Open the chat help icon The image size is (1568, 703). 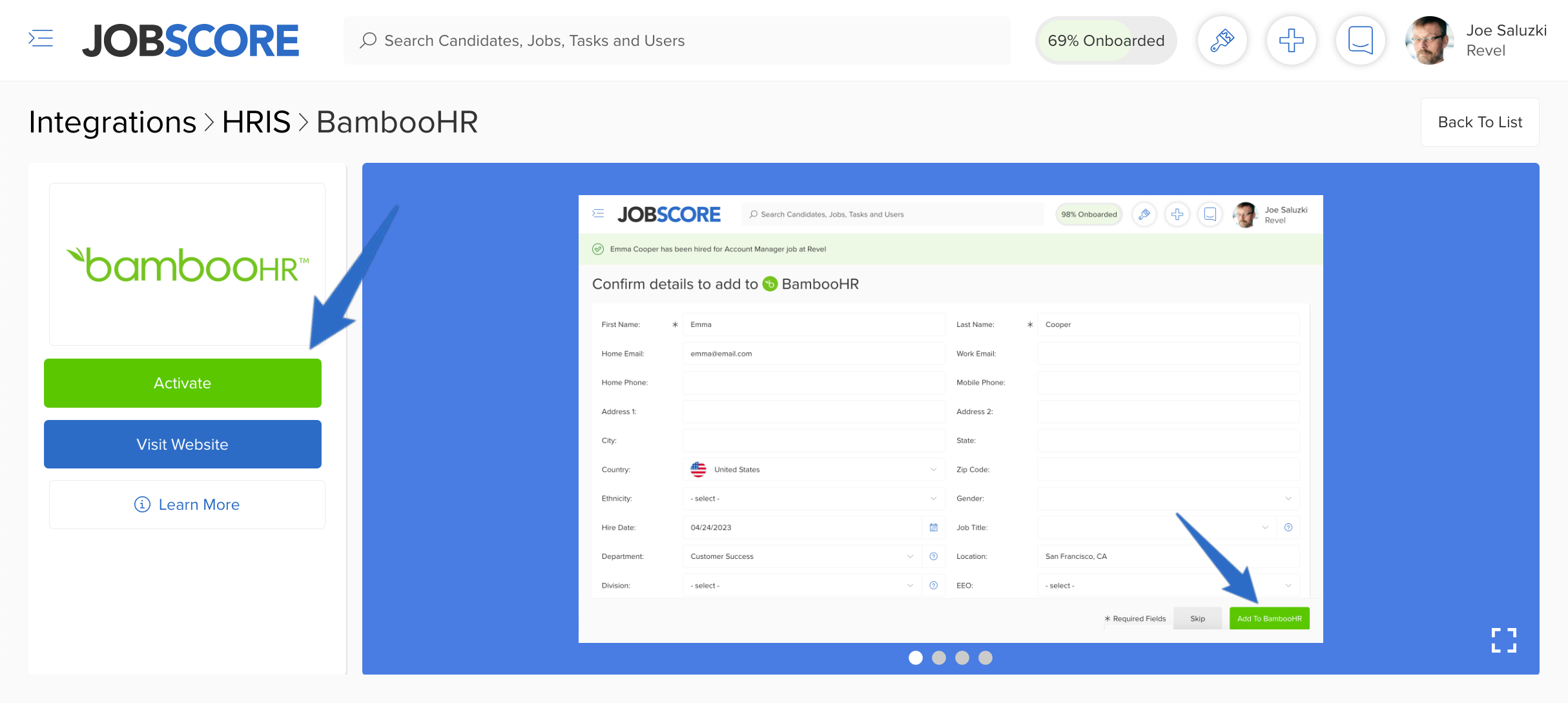[1360, 40]
